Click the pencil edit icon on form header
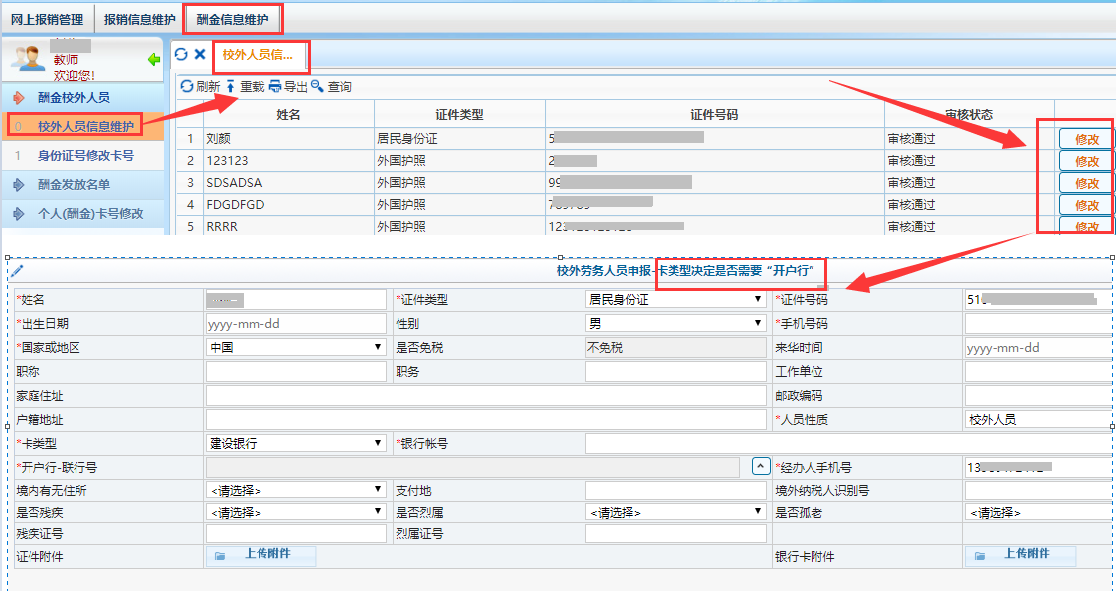The height and width of the screenshot is (591, 1116). (x=17, y=271)
